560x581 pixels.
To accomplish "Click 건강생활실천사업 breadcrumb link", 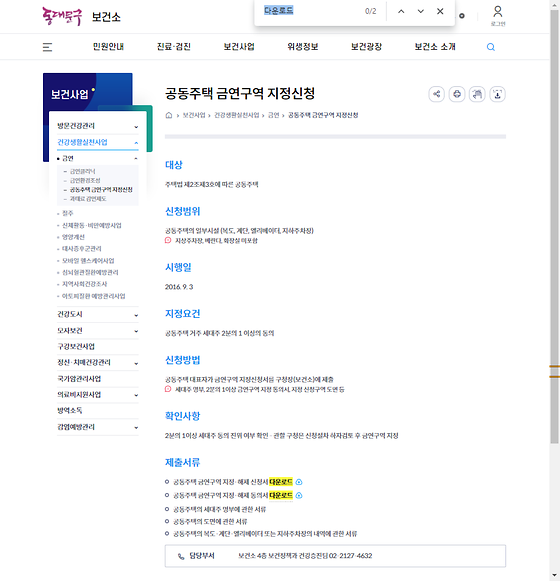I will click(x=237, y=115).
